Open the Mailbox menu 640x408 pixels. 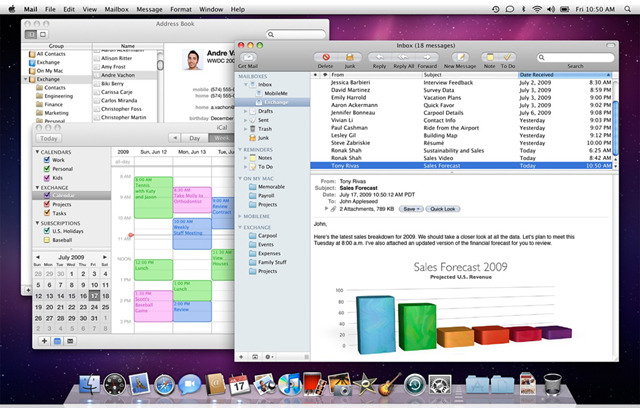pyautogui.click(x=116, y=9)
